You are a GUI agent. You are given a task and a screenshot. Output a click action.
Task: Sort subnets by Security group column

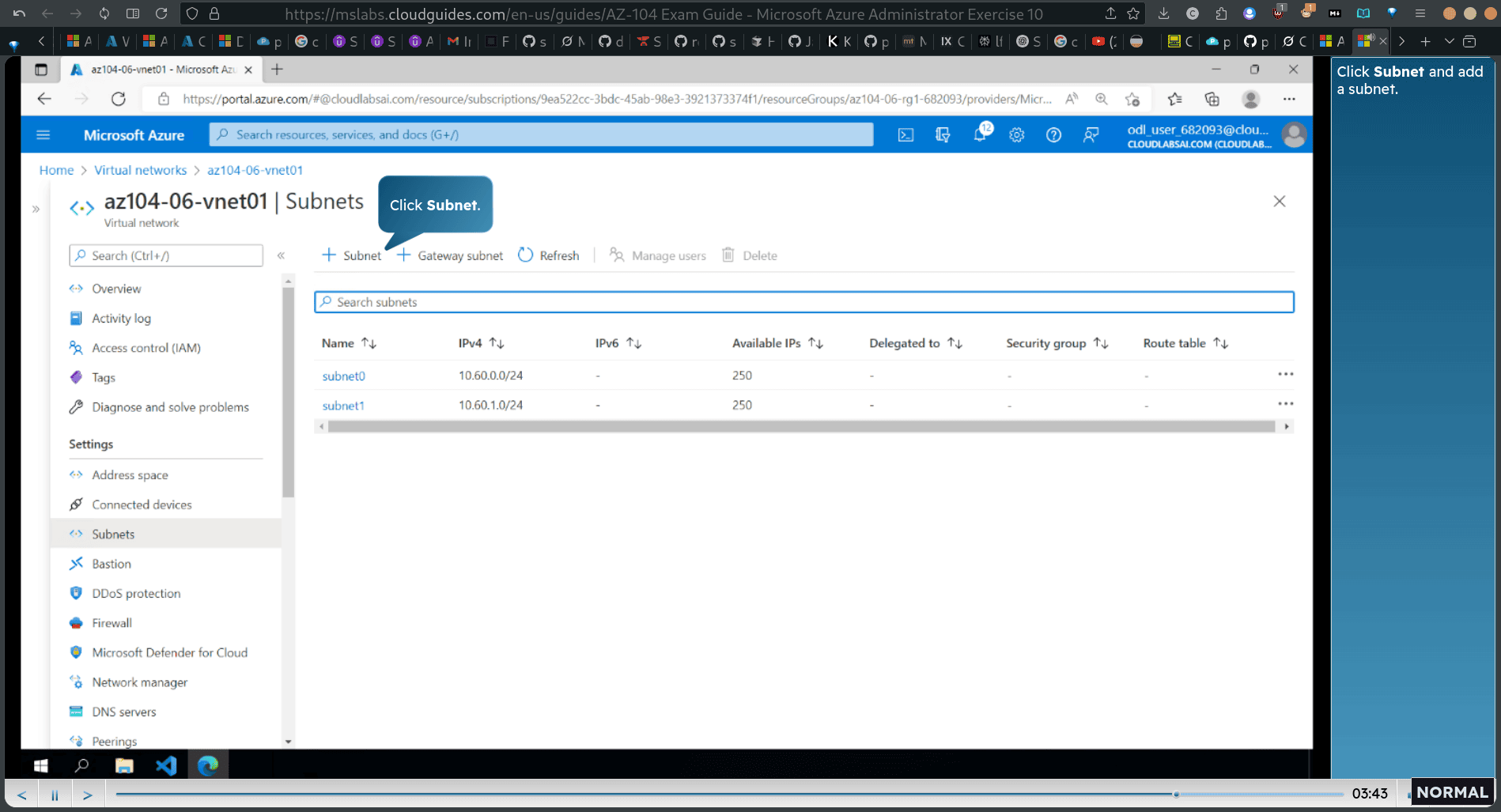(1057, 343)
